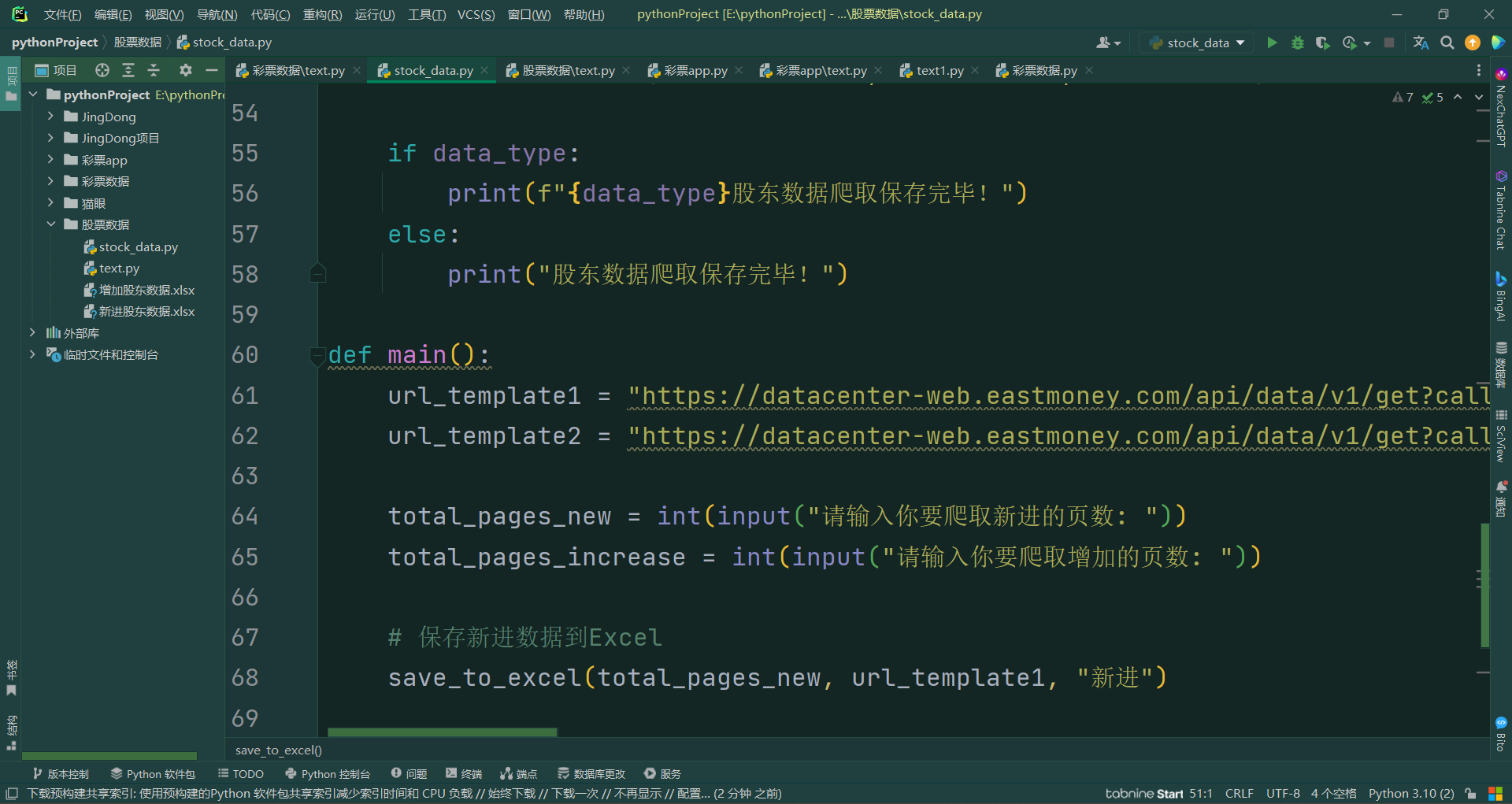
Task: Click the horizontal editor scrollbar
Action: pyautogui.click(x=442, y=732)
